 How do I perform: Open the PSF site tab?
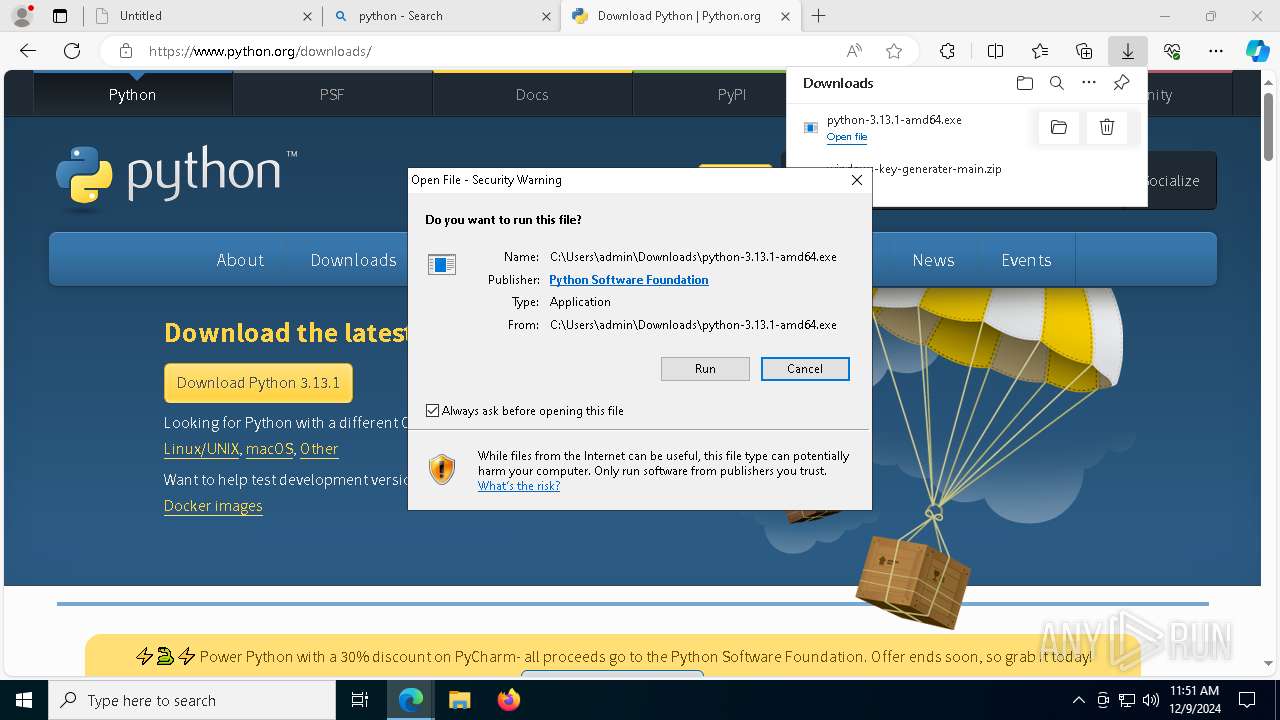point(332,95)
